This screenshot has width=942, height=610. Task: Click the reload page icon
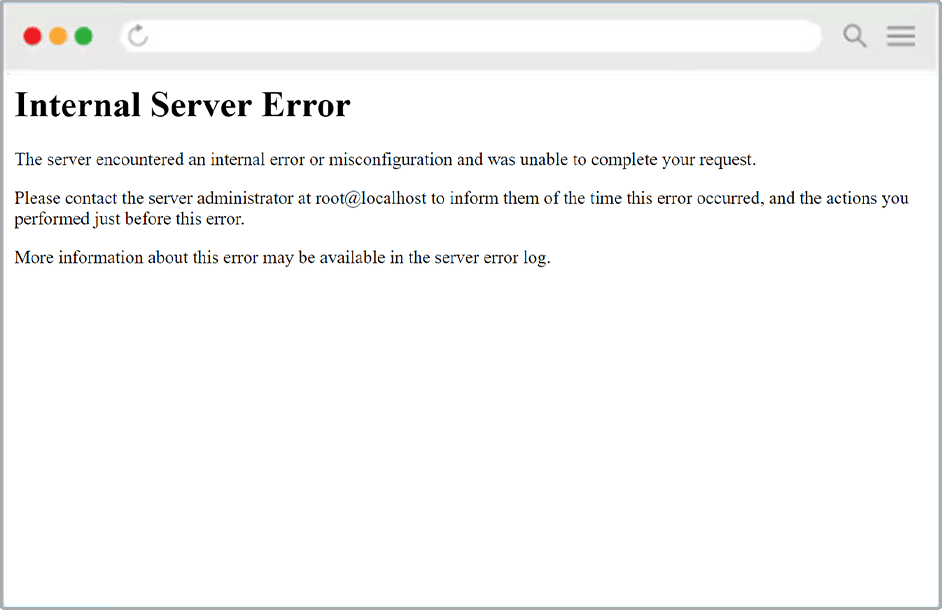point(138,36)
